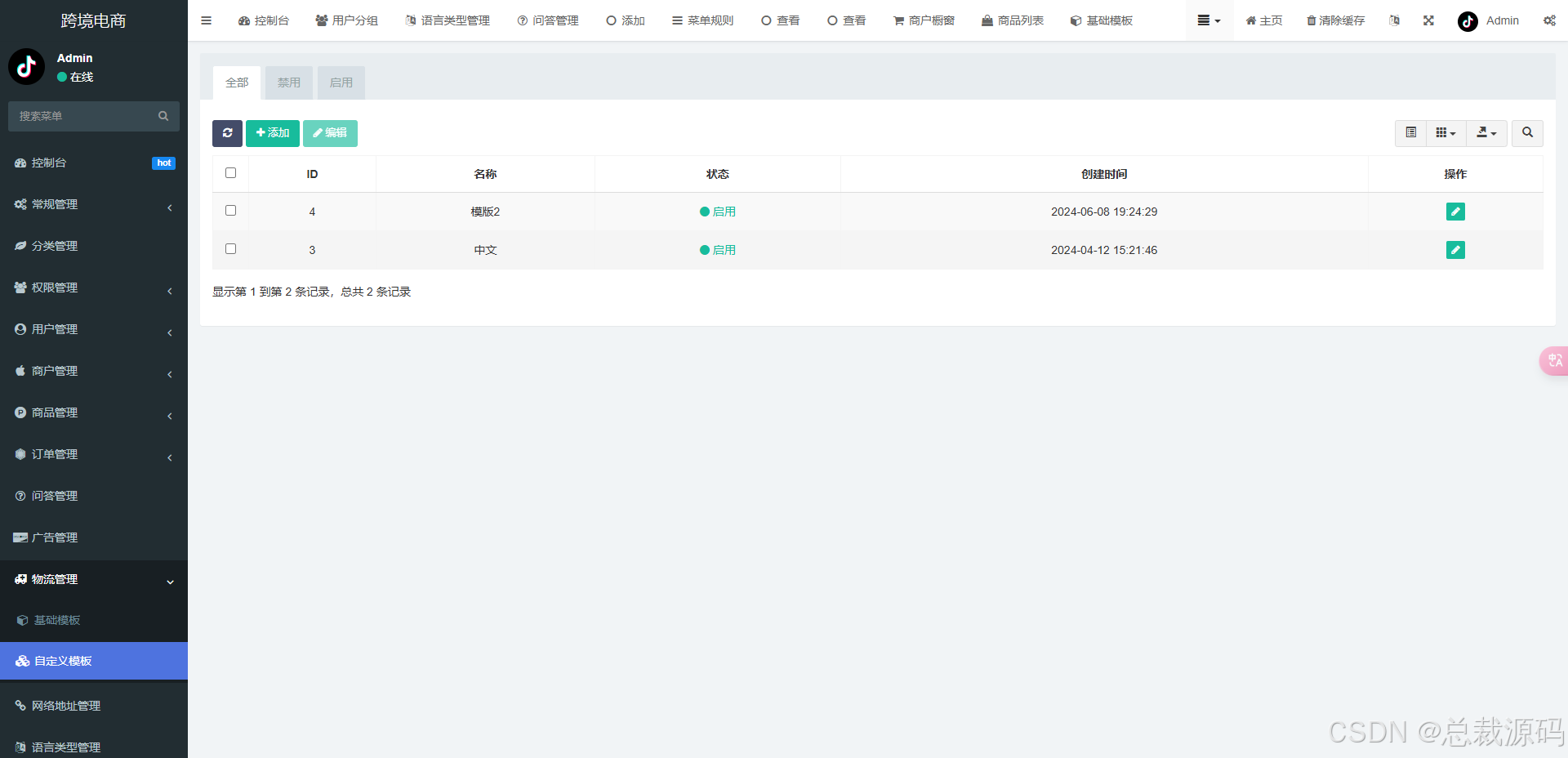
Task: Open 控制台 dashboard in the sidebar
Action: pyautogui.click(x=94, y=163)
